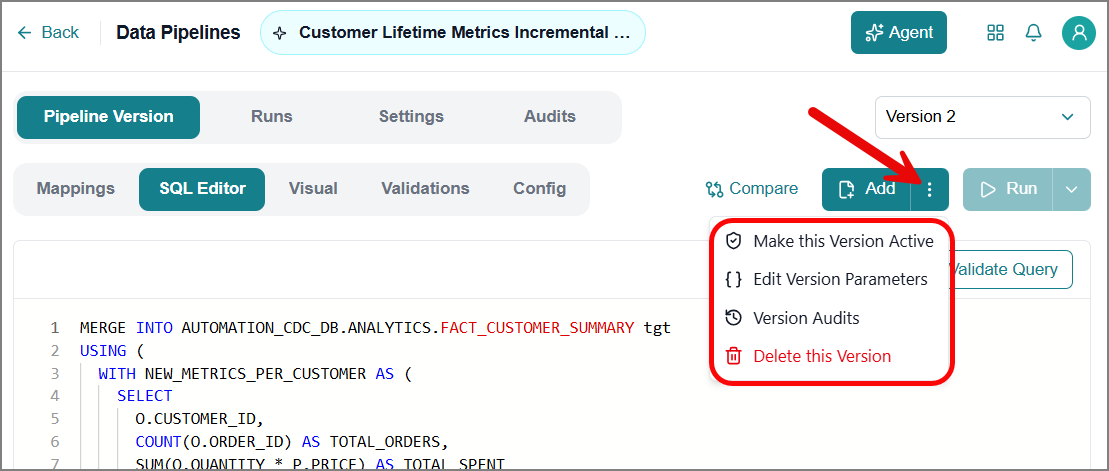Select the SQL Editor sub-tab
The width and height of the screenshot is (1109, 471).
(x=202, y=189)
